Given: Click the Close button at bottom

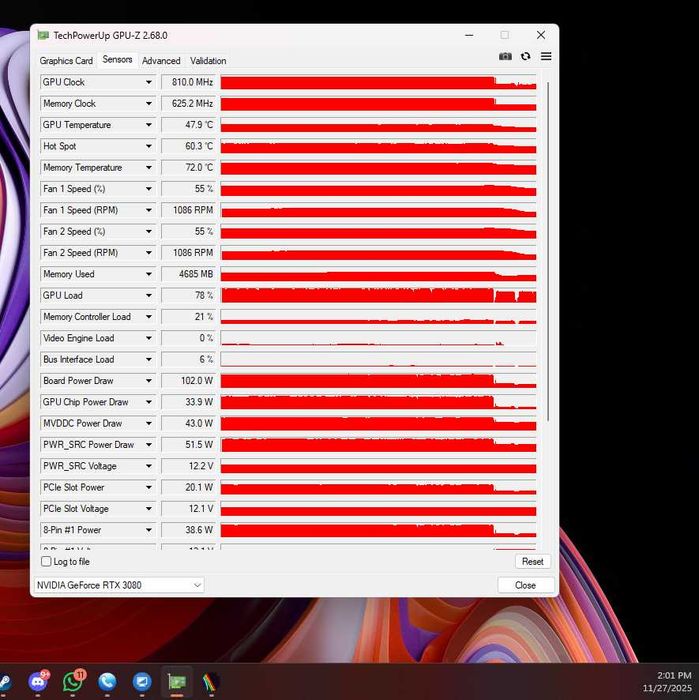Looking at the screenshot, I should pyautogui.click(x=525, y=585).
